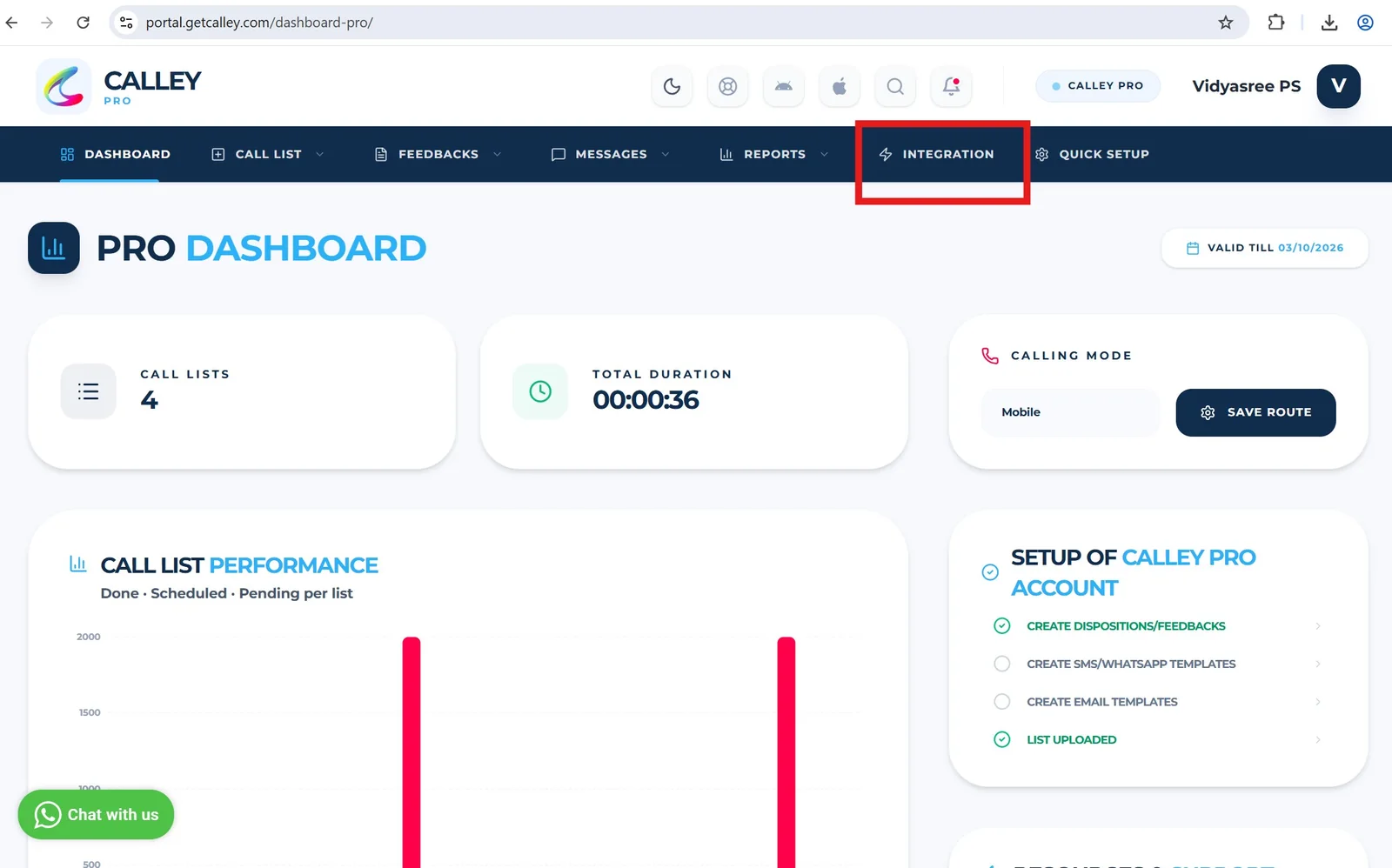
Task: Open List Uploaded setup step
Action: 1157,739
